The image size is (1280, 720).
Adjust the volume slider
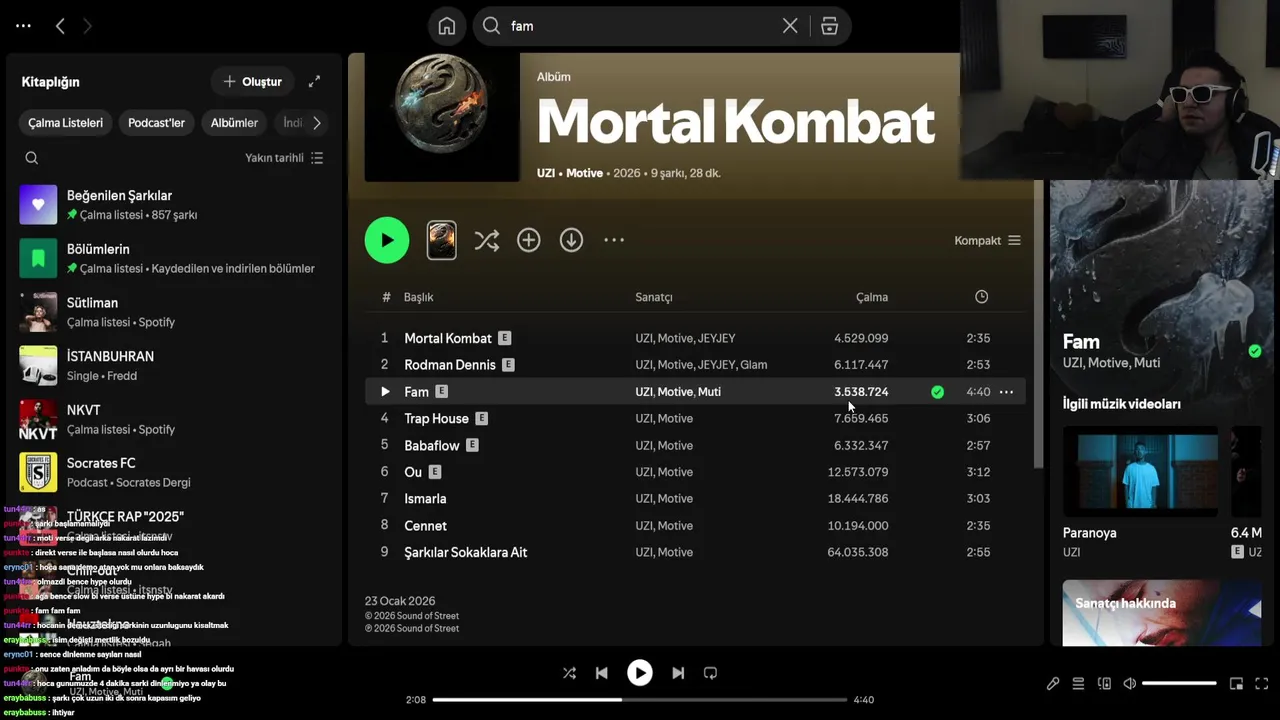(1179, 684)
